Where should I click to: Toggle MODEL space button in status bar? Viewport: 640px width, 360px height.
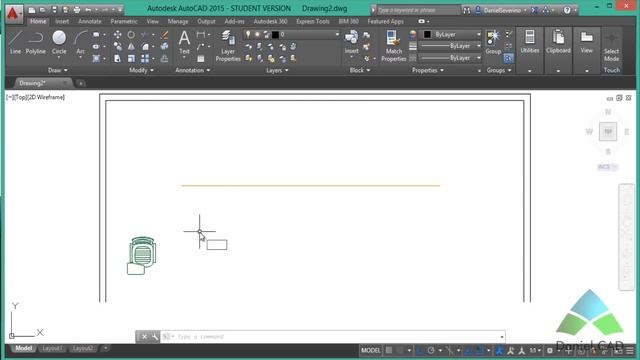pos(371,350)
